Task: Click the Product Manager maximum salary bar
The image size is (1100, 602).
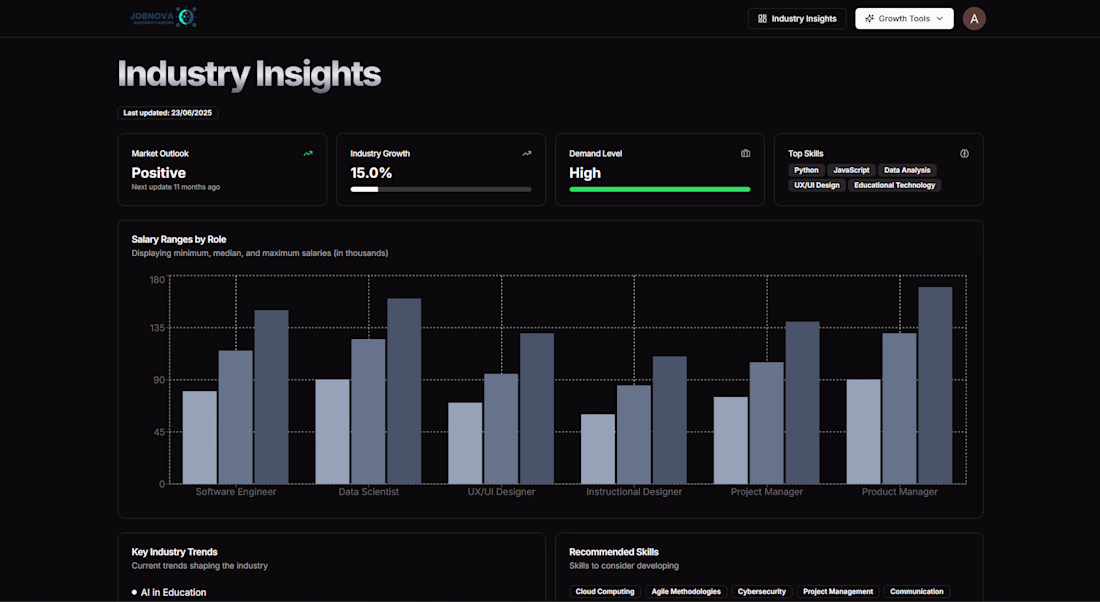Action: point(935,385)
